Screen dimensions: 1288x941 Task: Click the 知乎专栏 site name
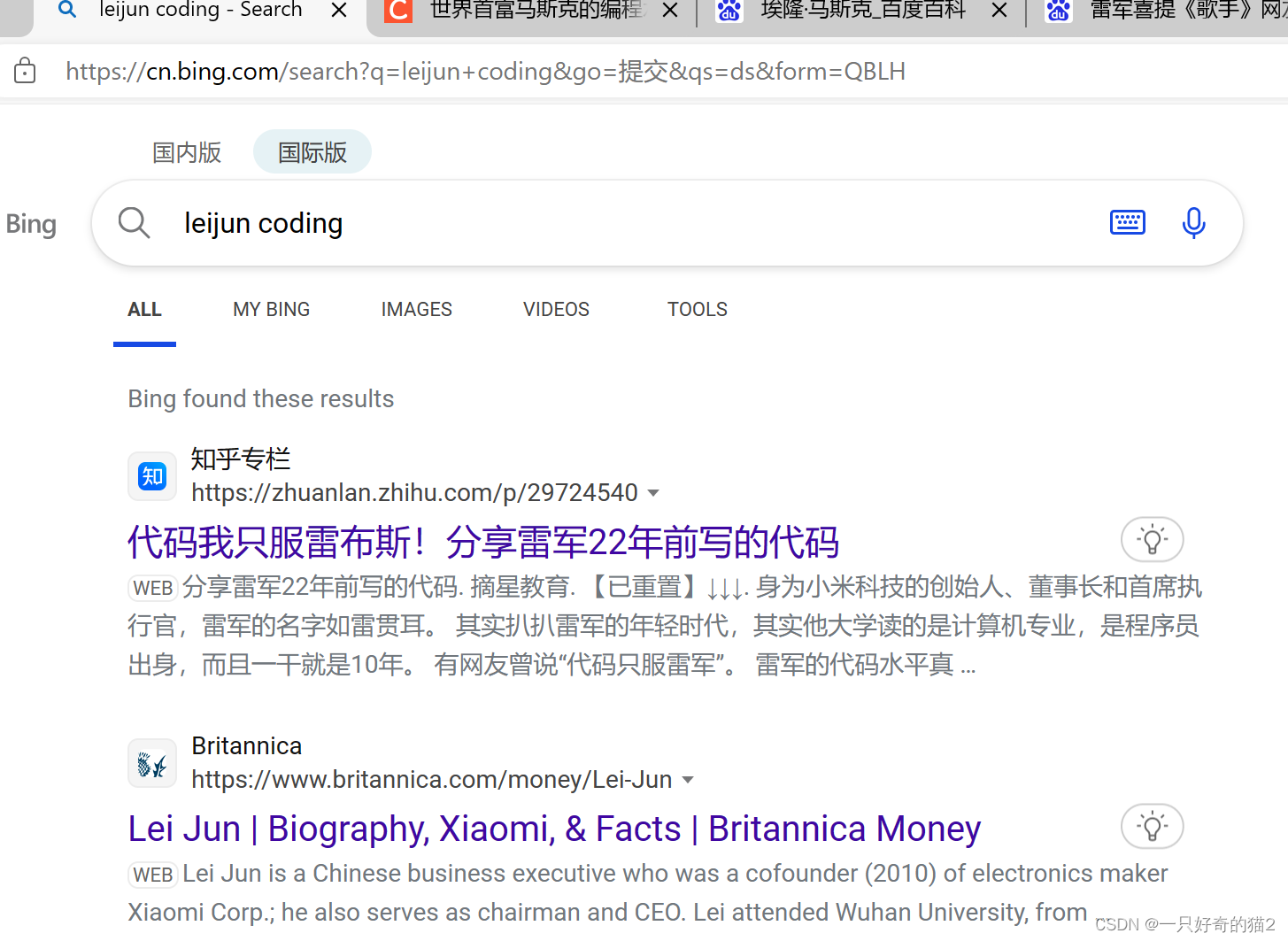pos(241,459)
